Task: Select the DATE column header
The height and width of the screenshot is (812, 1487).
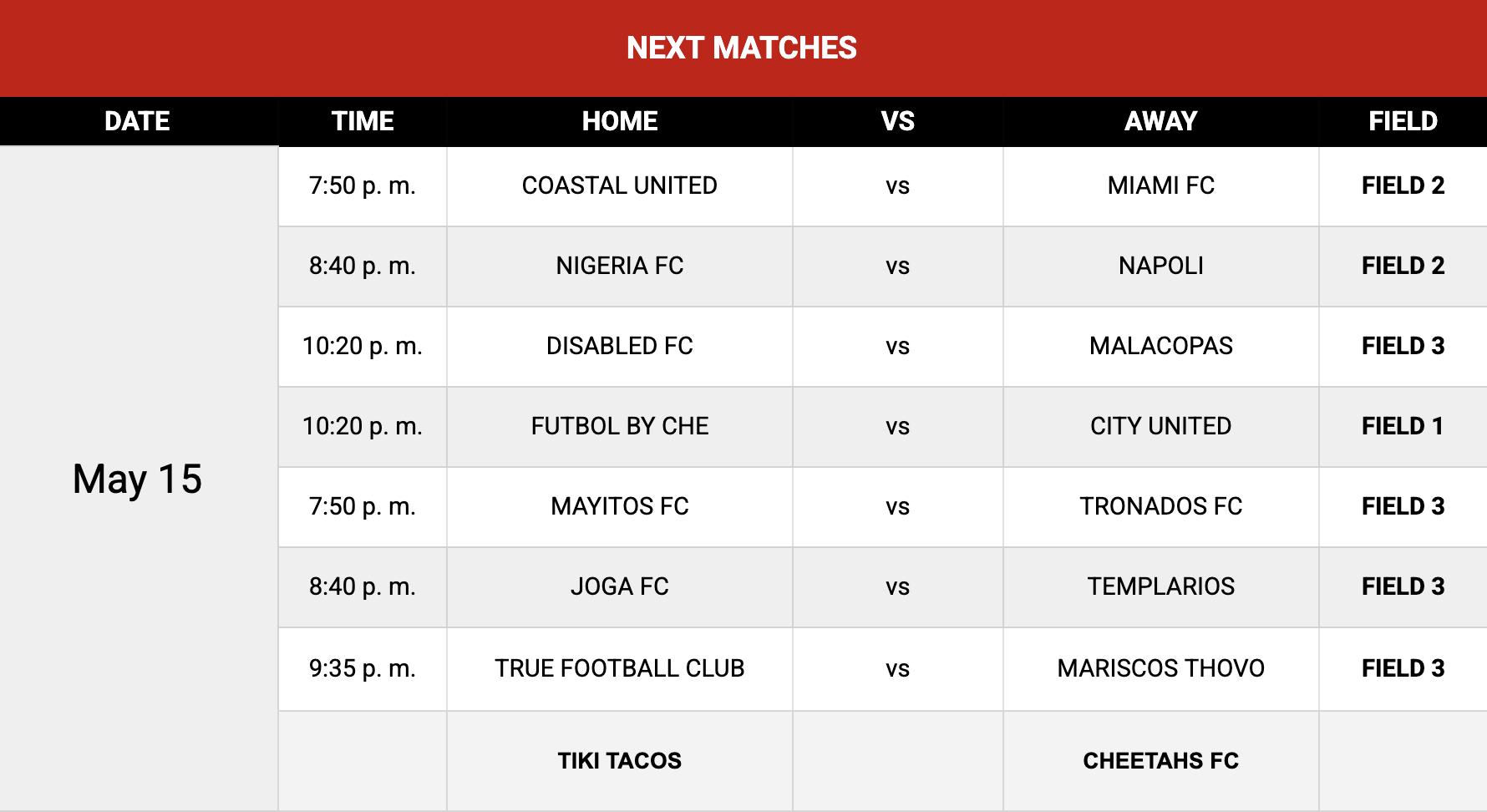Action: pyautogui.click(x=138, y=121)
